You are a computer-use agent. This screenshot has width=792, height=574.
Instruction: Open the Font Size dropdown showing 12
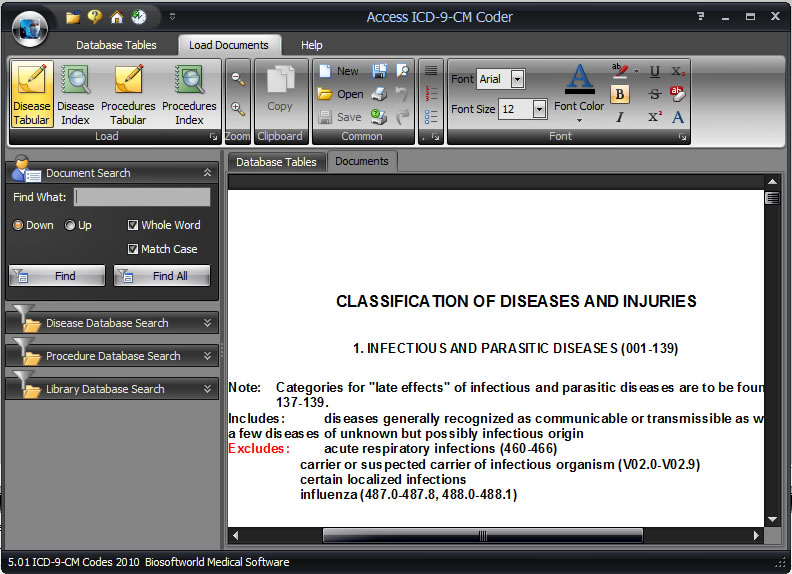click(x=539, y=109)
